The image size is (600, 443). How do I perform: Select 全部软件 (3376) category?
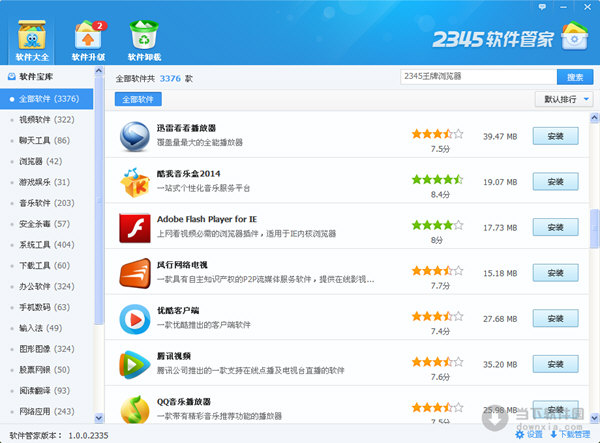(x=46, y=99)
